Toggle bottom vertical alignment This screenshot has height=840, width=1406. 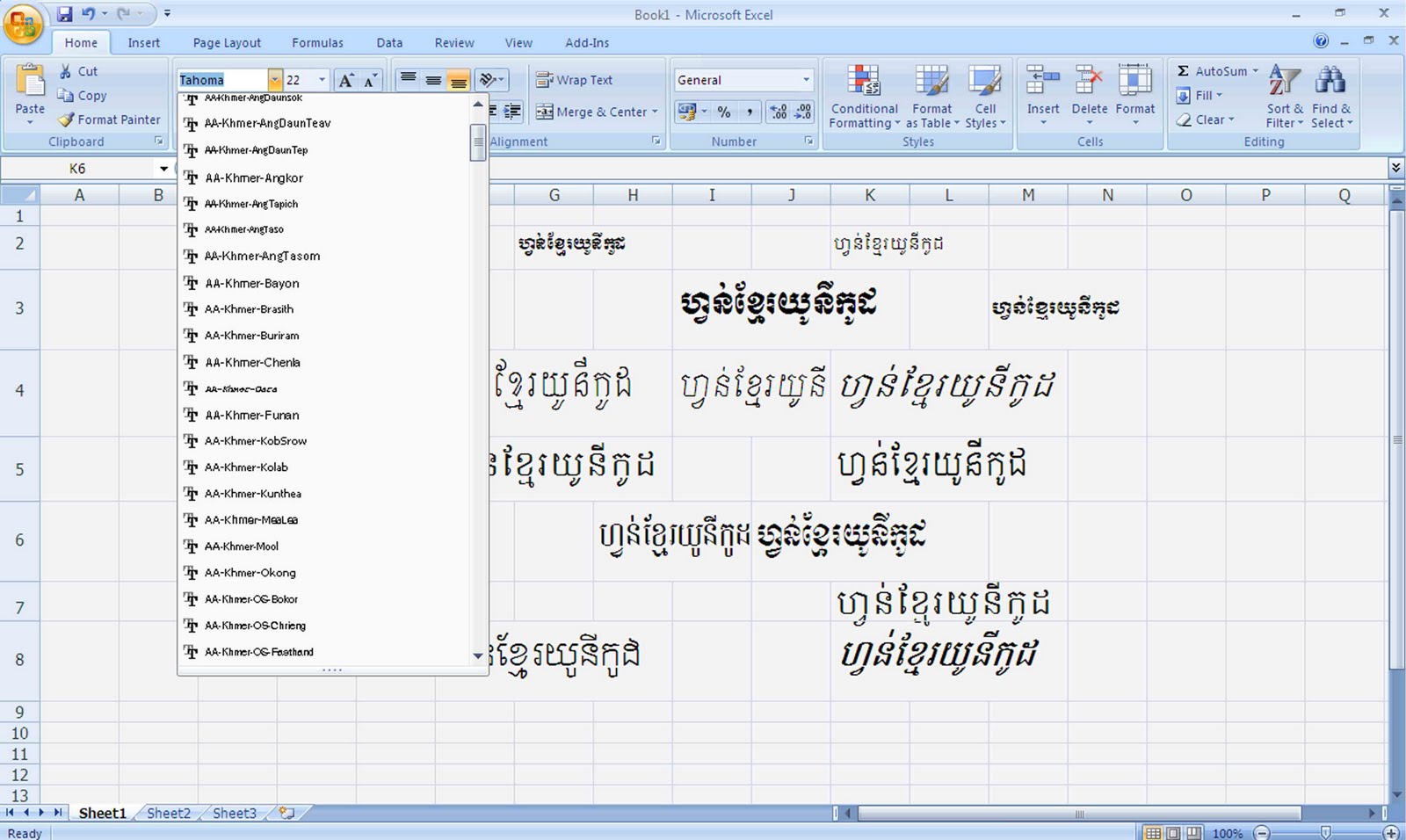pyautogui.click(x=458, y=79)
